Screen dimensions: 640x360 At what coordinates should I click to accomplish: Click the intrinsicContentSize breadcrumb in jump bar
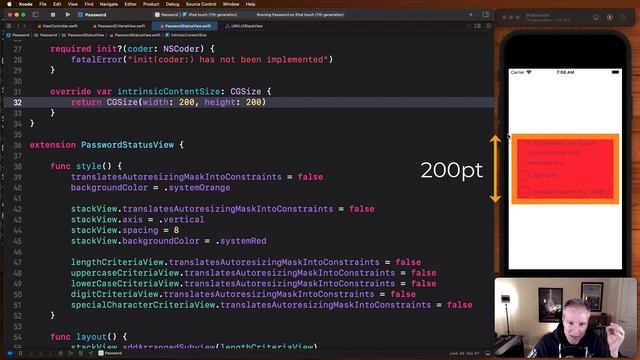(186, 35)
